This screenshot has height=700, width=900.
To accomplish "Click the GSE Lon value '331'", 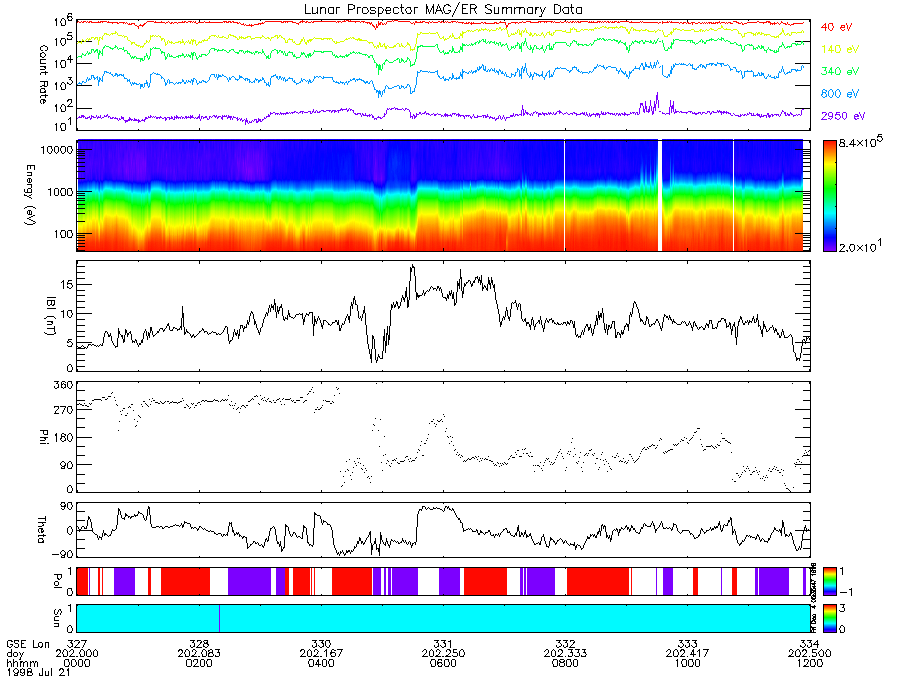I will 443,644.
